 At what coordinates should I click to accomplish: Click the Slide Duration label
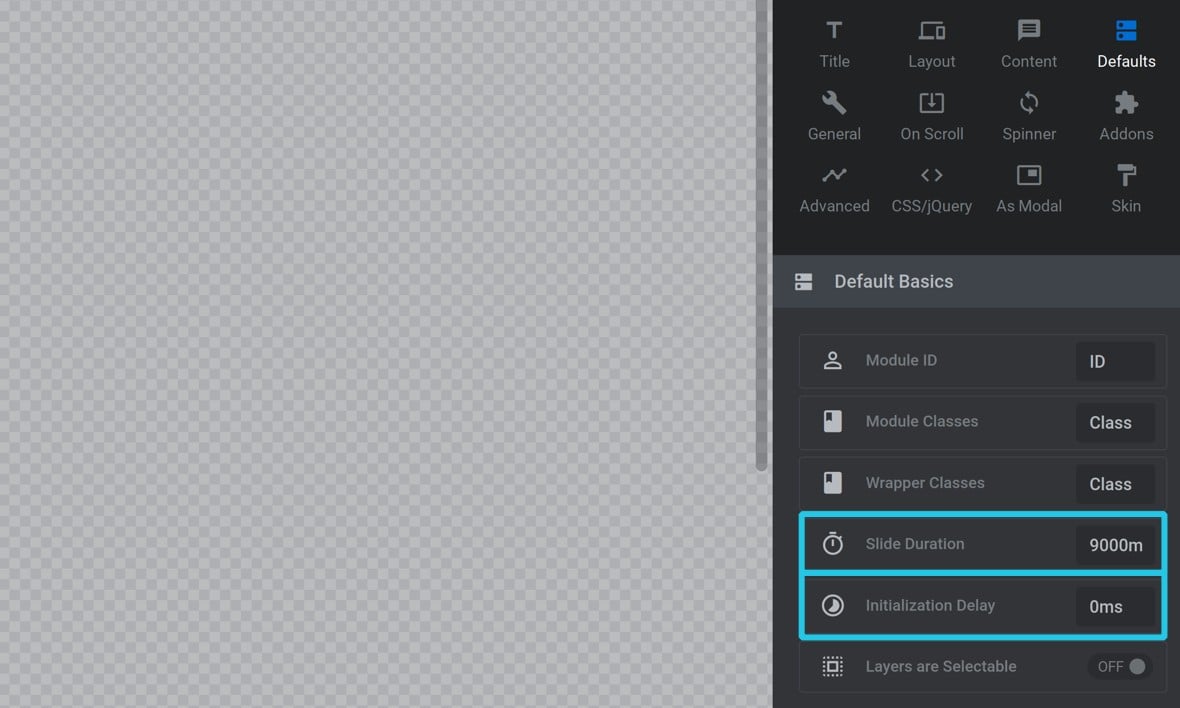click(x=914, y=544)
